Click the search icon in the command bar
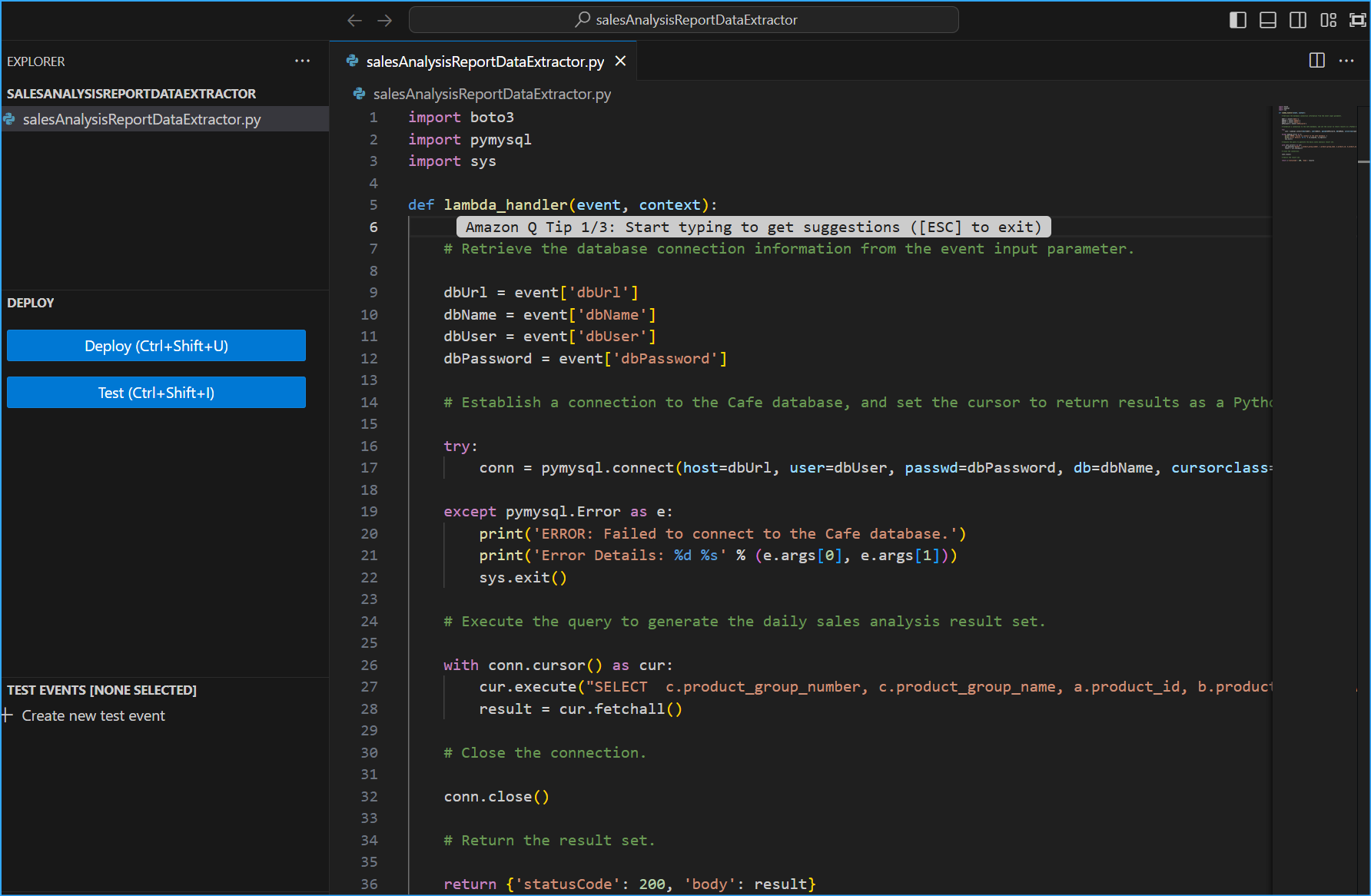 (583, 19)
